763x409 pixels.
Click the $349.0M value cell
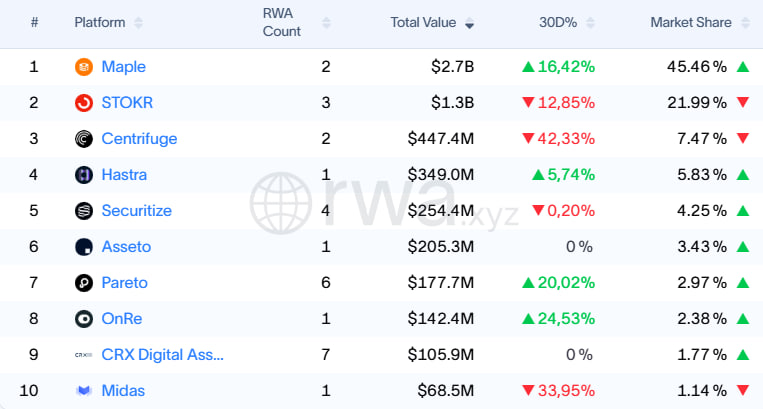441,175
